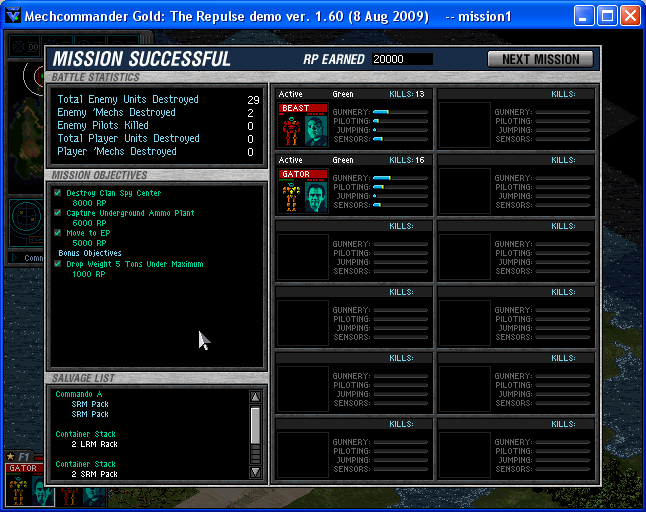646x512 pixels.
Task: Toggle Destroy Clan Spy Center checkbox
Action: pos(58,192)
